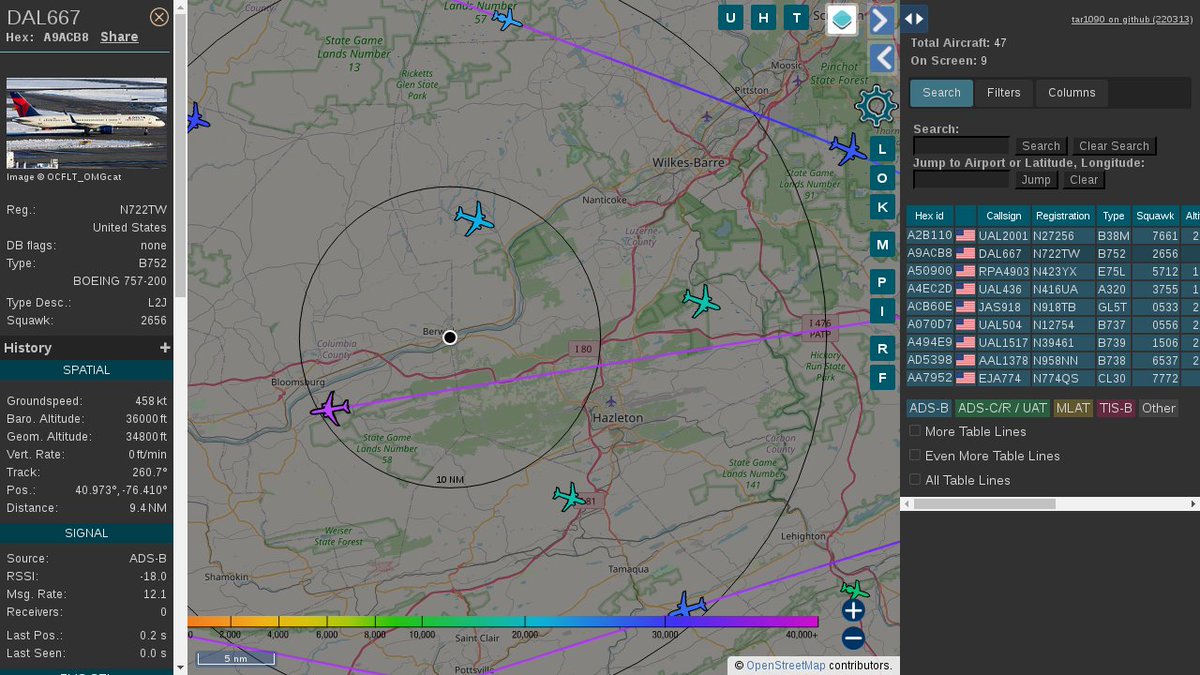
Task: Enable Even More Table Lines checkbox
Action: (x=915, y=455)
